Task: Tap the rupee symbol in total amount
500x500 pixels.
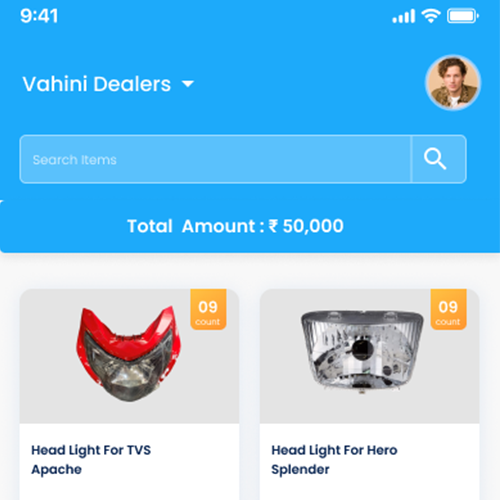Action: pos(273,226)
